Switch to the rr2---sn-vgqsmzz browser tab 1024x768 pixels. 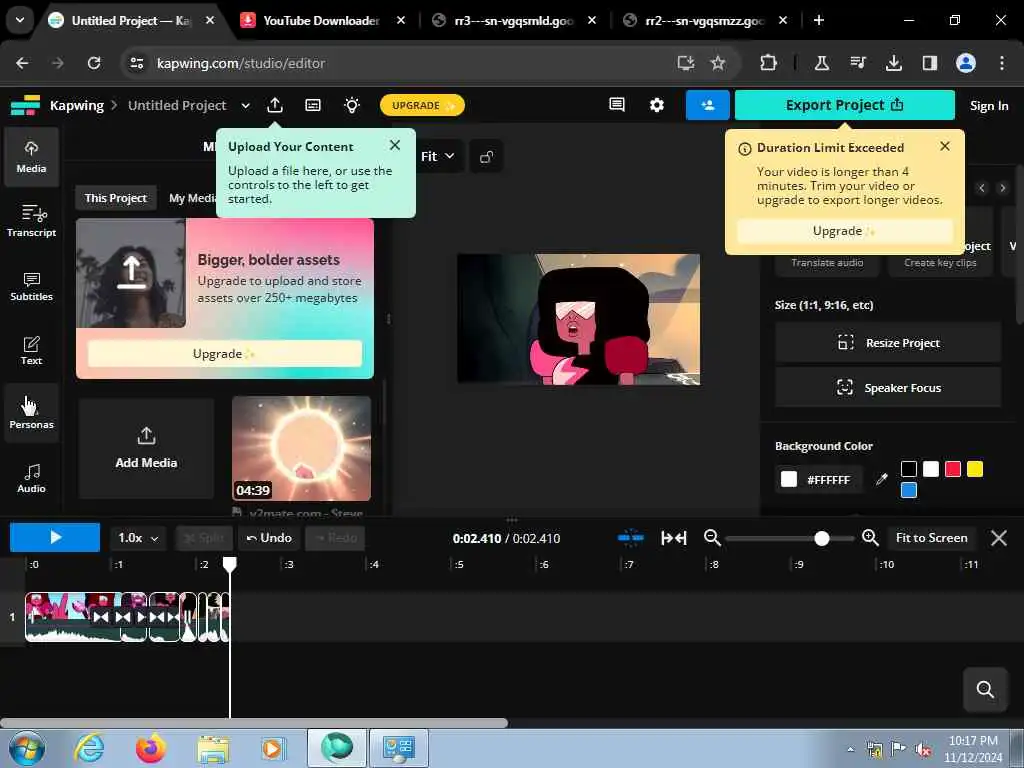click(704, 20)
